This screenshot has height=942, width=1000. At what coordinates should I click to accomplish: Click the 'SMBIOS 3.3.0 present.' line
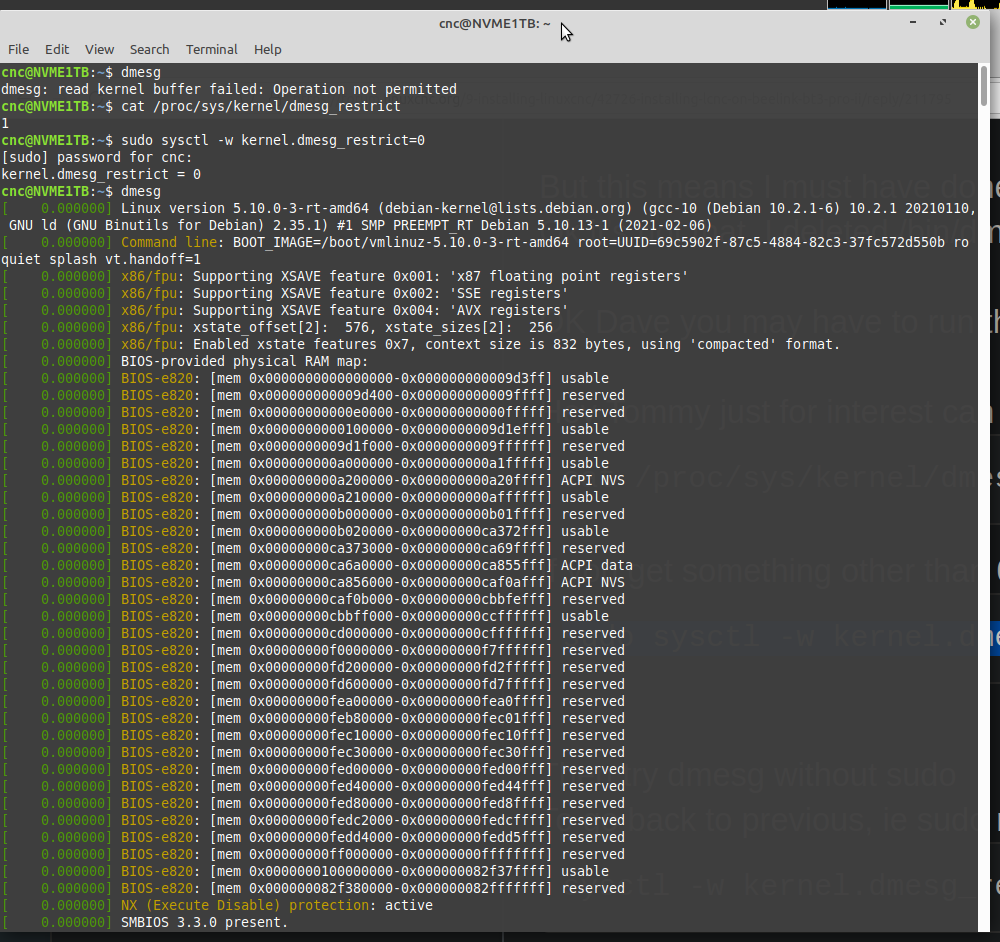tap(145, 922)
